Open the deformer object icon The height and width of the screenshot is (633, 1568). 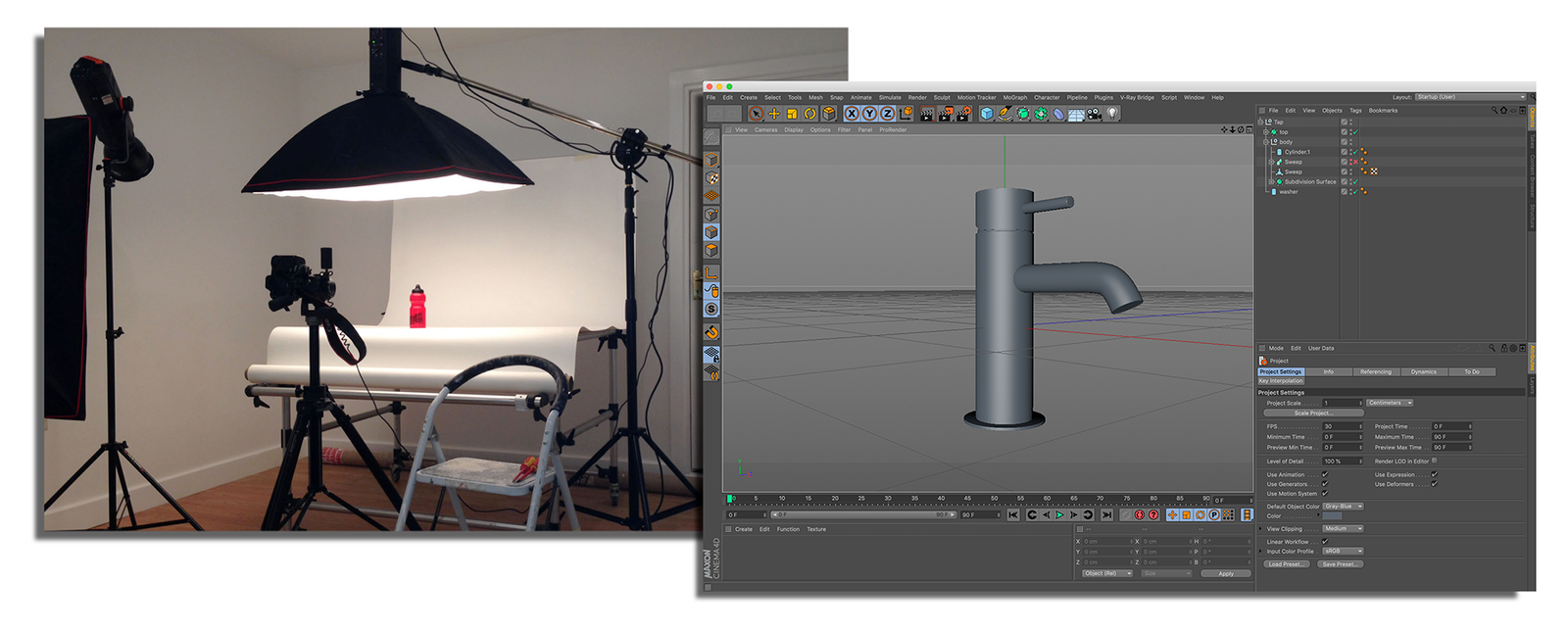pos(1058,114)
